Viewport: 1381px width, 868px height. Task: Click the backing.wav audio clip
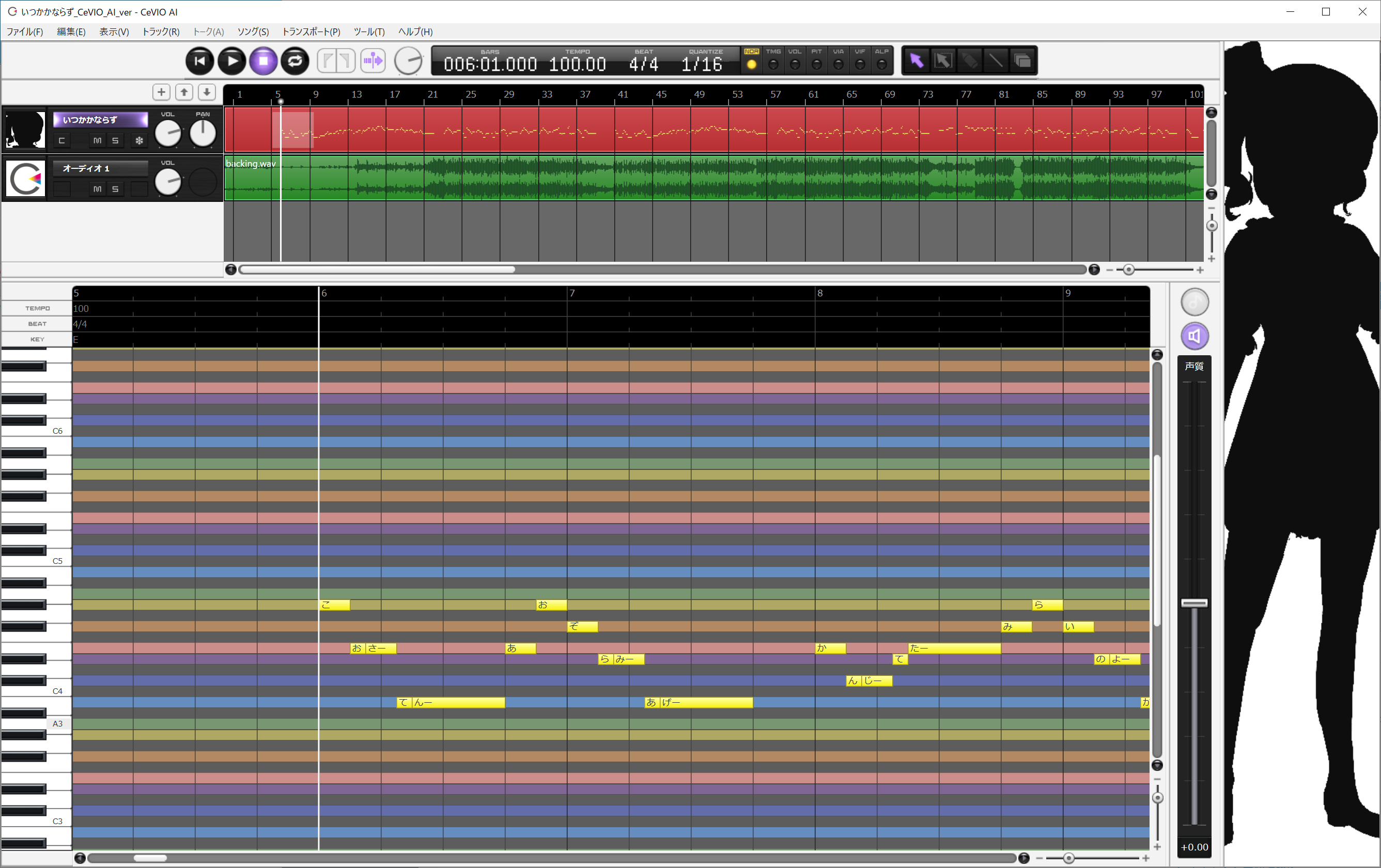[714, 178]
